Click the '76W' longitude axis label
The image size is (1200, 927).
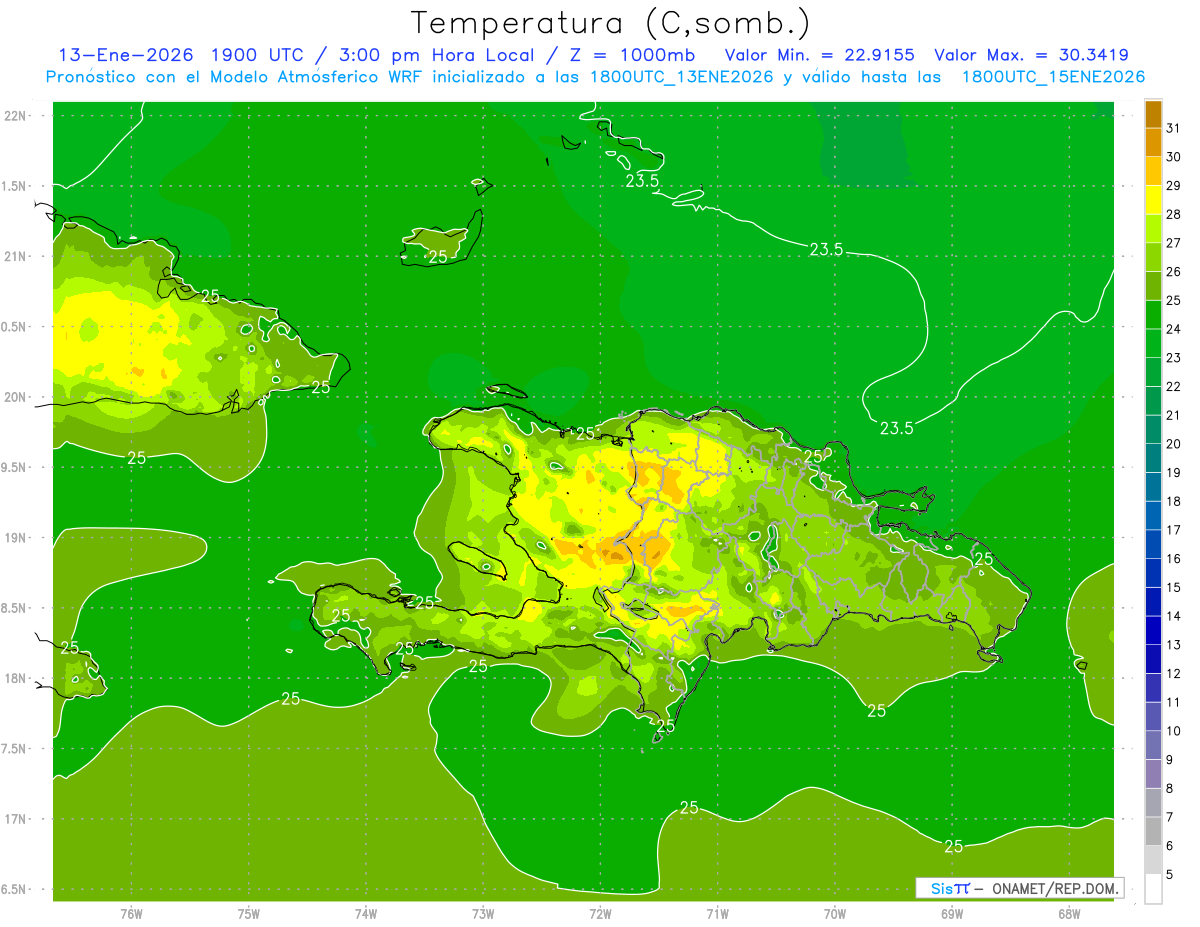pyautogui.click(x=131, y=913)
